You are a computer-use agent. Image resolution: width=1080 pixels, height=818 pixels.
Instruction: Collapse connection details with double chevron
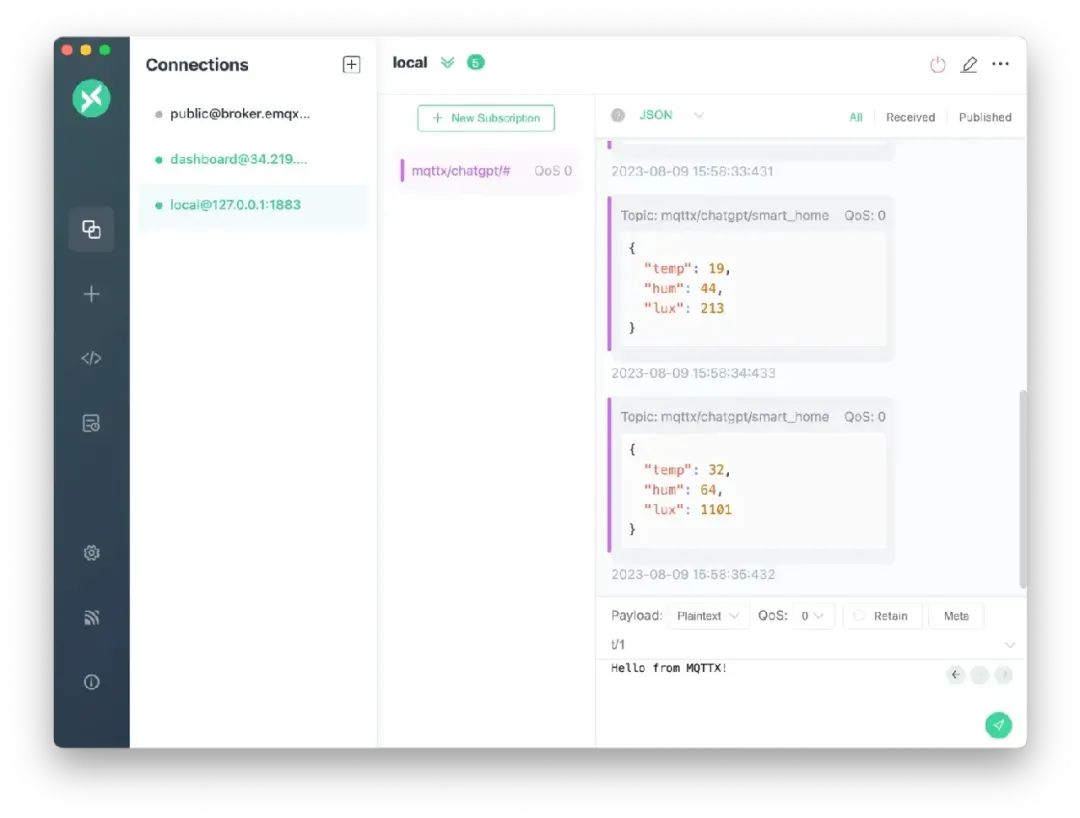click(x=448, y=63)
